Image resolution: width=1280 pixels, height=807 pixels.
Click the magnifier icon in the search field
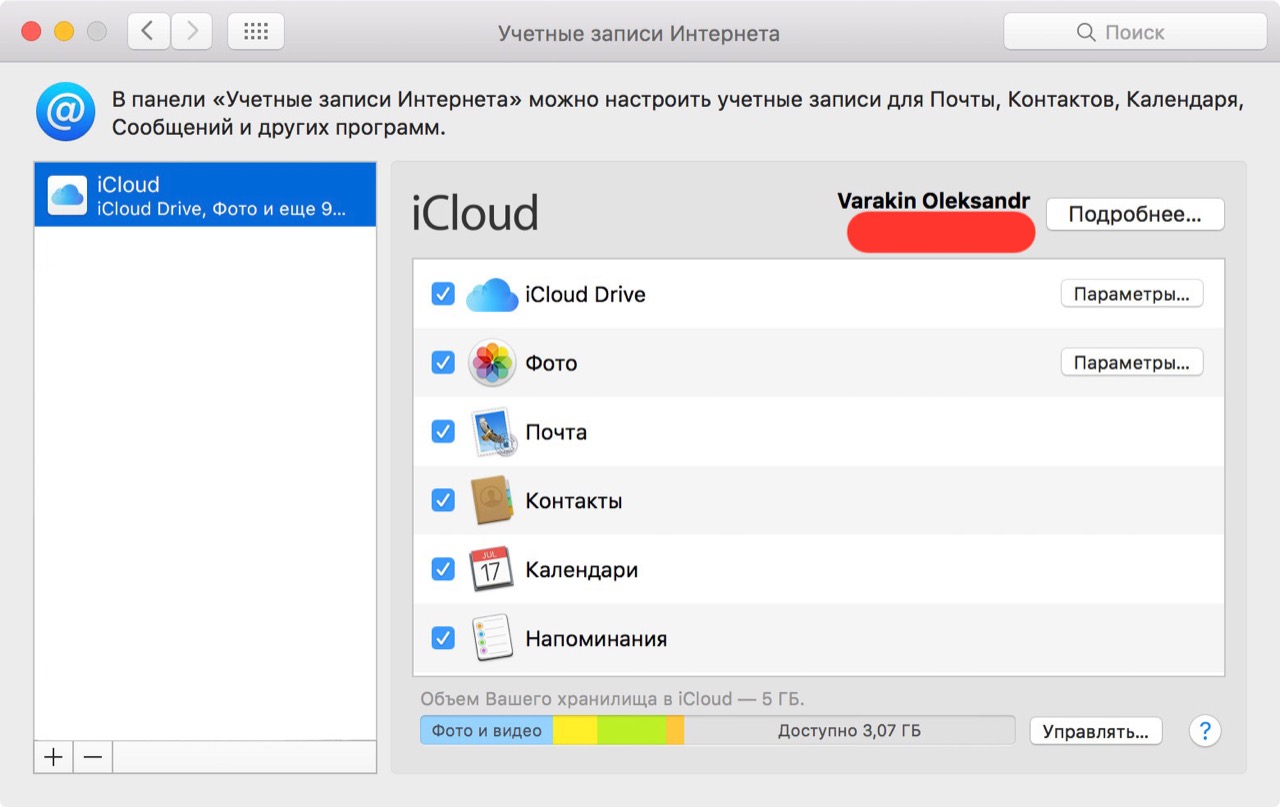[1086, 33]
